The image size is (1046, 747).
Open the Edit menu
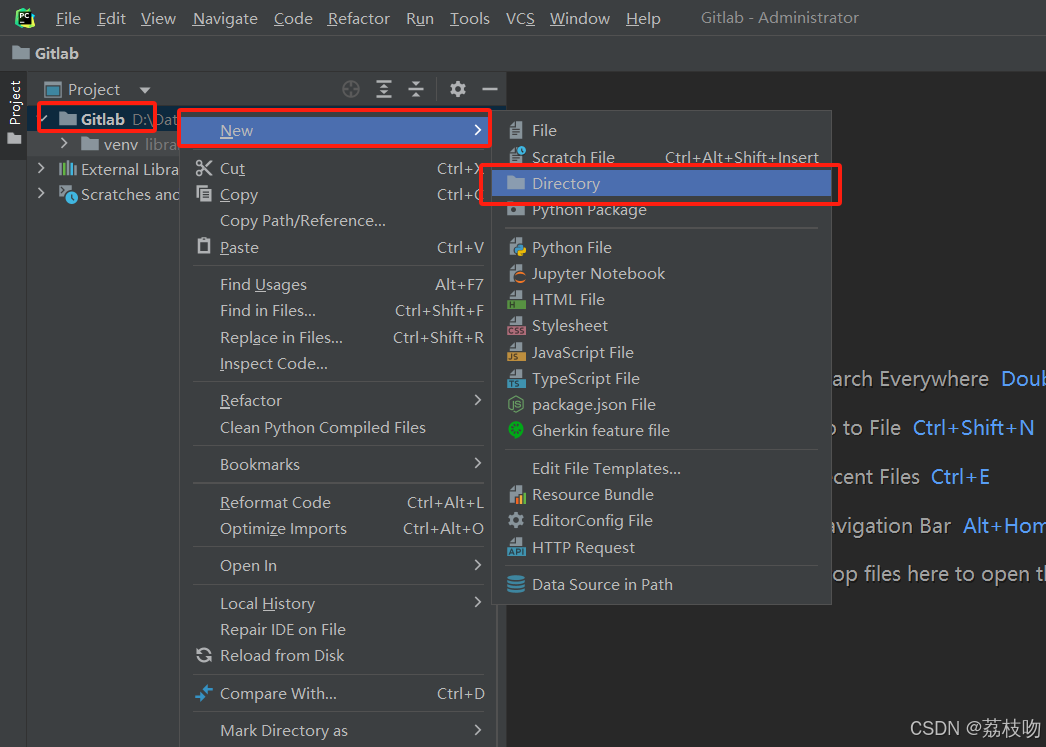(111, 19)
